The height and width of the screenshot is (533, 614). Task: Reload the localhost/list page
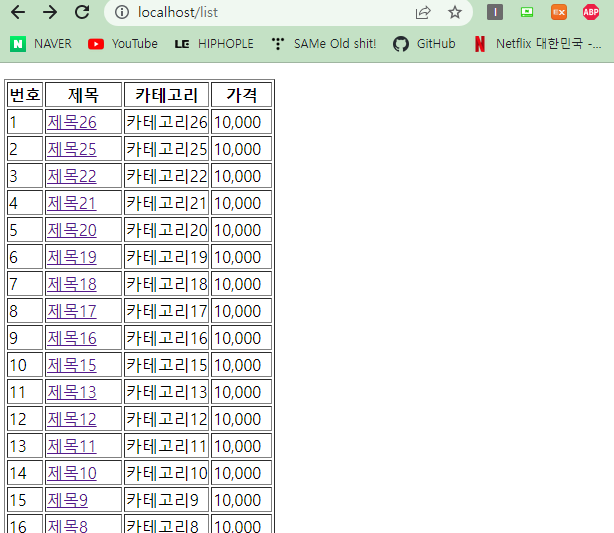82,12
